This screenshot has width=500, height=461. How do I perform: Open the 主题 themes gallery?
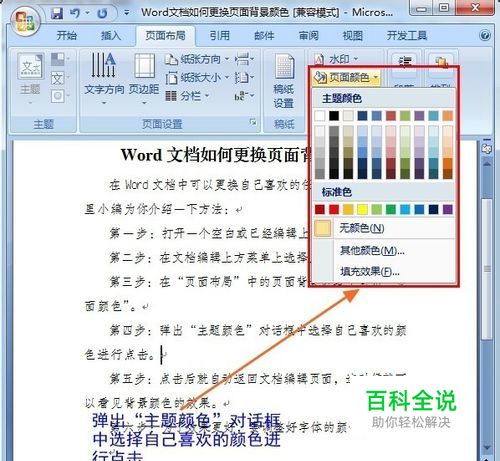[x=30, y=78]
